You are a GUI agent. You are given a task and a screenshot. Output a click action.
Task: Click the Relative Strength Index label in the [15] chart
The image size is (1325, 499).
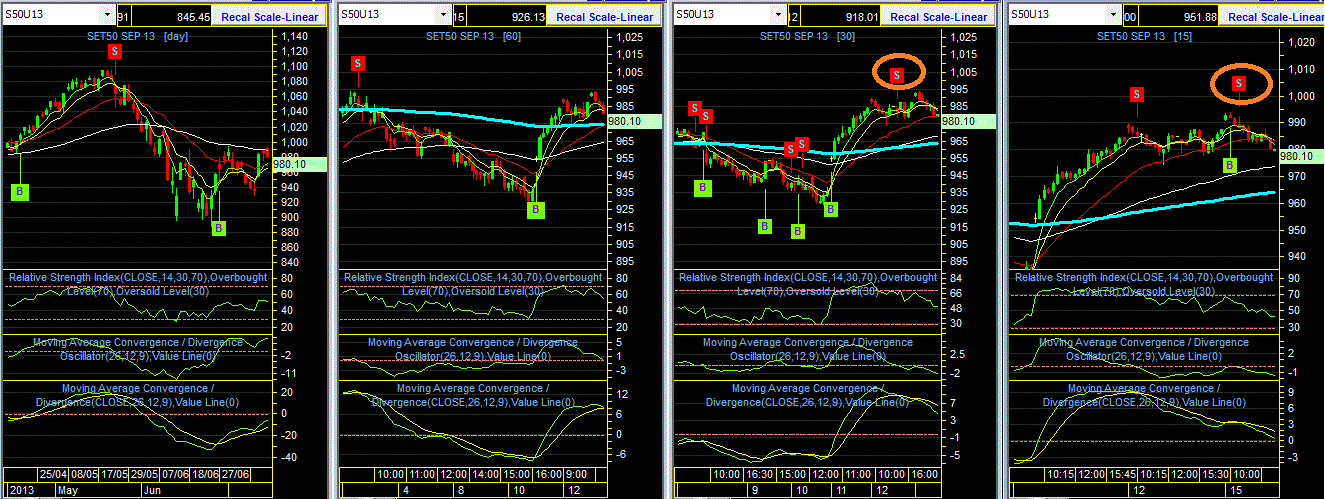point(1144,284)
